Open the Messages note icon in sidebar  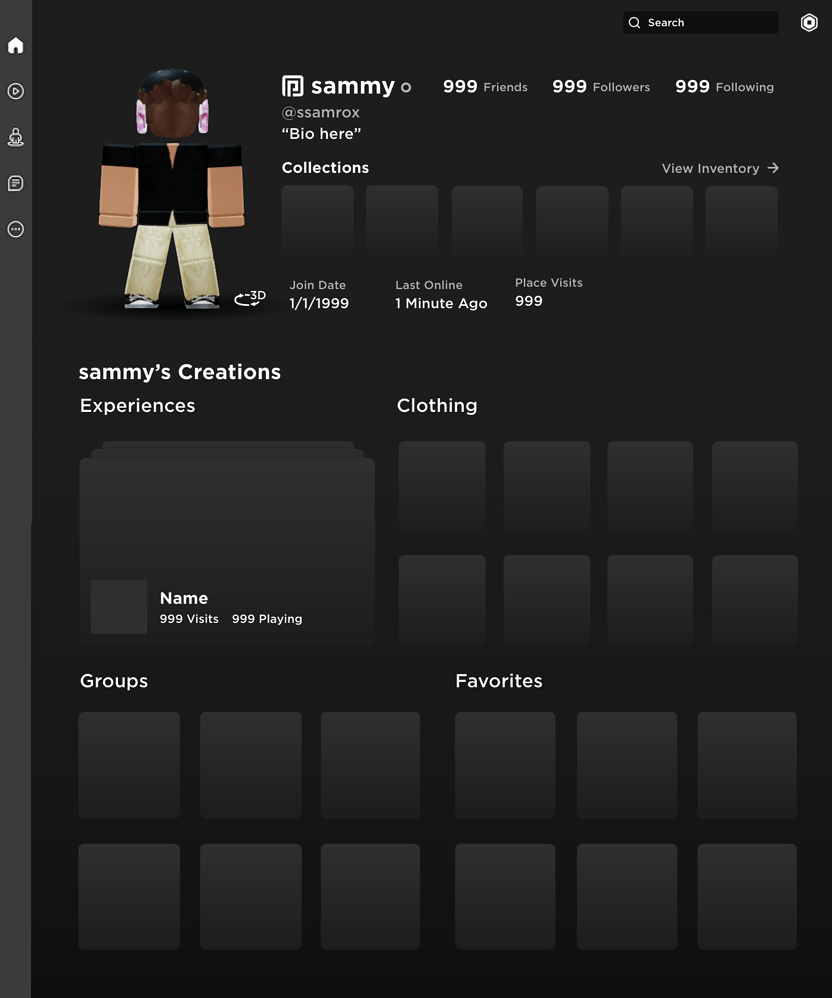tap(15, 183)
